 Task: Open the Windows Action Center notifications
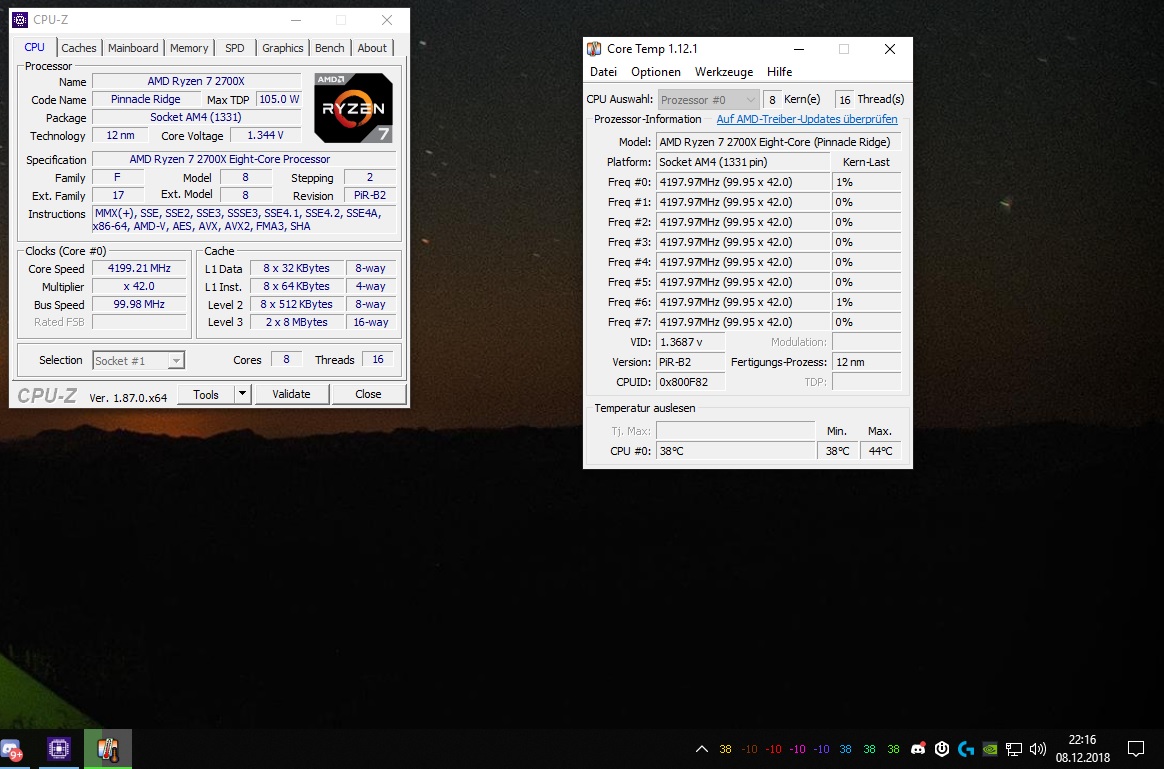[x=1136, y=748]
